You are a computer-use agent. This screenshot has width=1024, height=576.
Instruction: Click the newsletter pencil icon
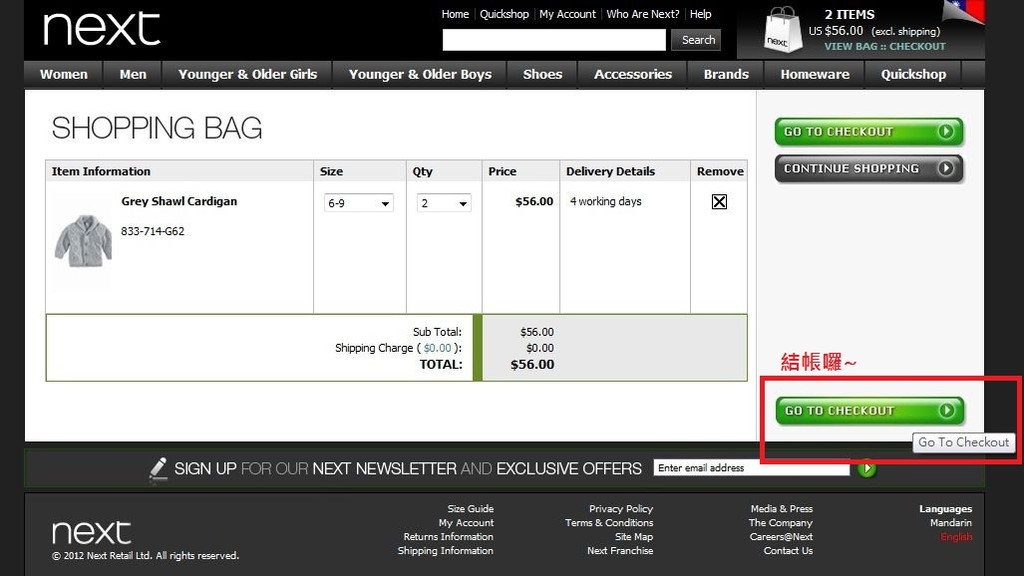[158, 468]
